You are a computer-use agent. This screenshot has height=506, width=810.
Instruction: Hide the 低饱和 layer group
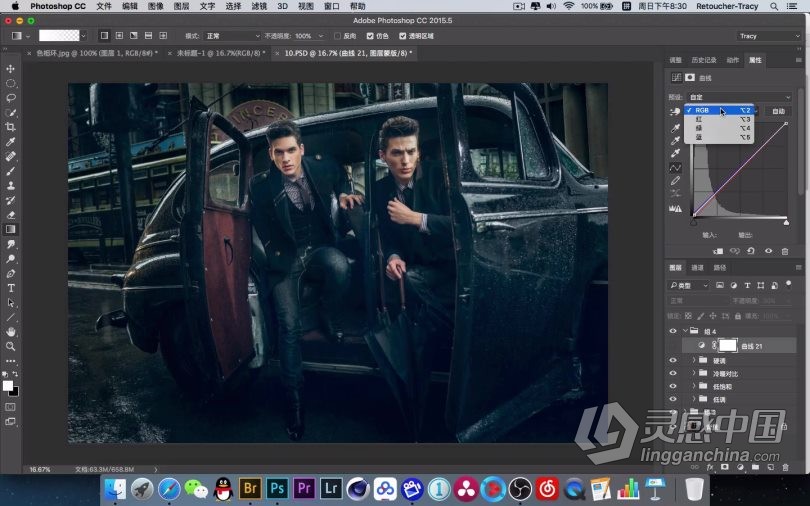tap(673, 386)
